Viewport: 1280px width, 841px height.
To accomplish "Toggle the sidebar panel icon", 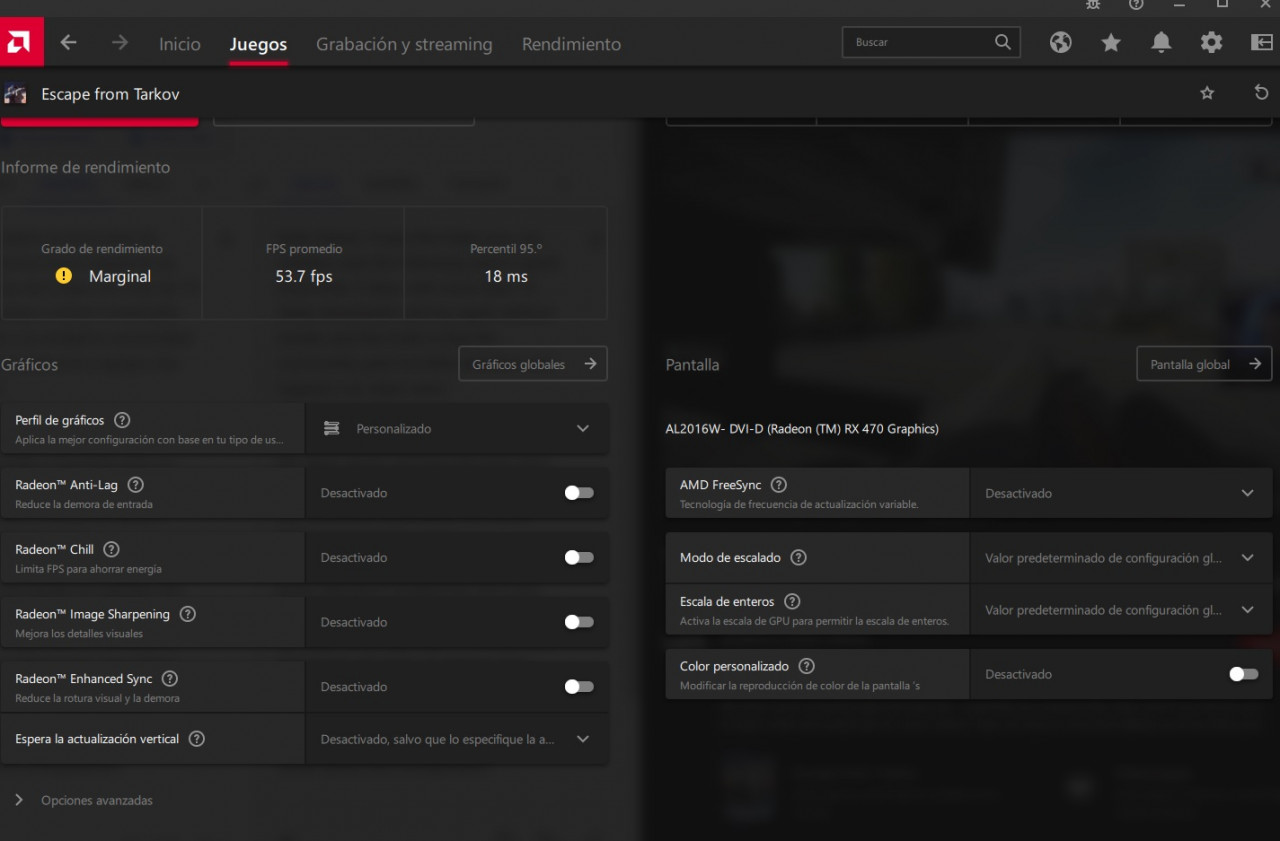I will point(1262,42).
